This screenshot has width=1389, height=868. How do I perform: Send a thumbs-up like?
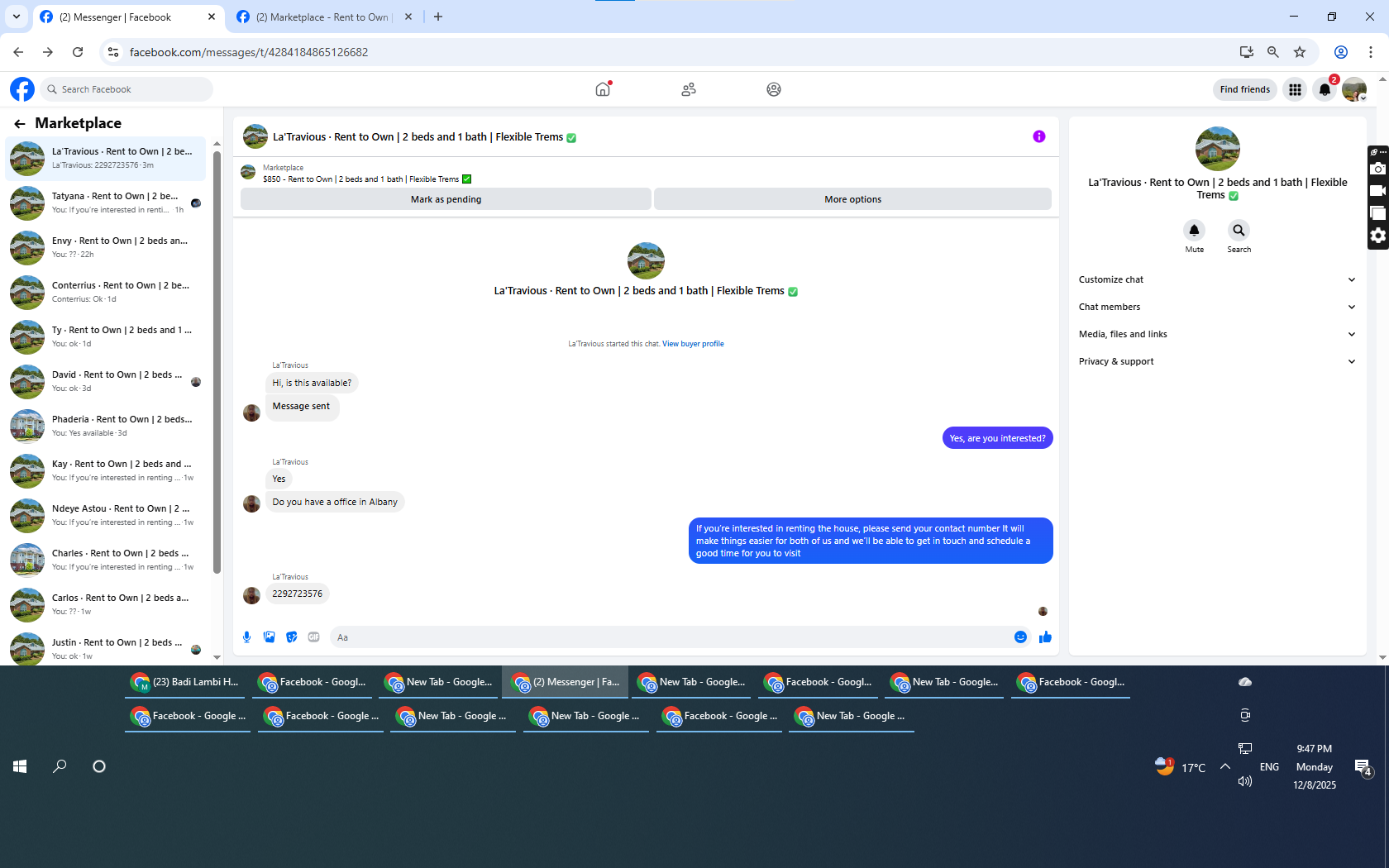click(1045, 637)
